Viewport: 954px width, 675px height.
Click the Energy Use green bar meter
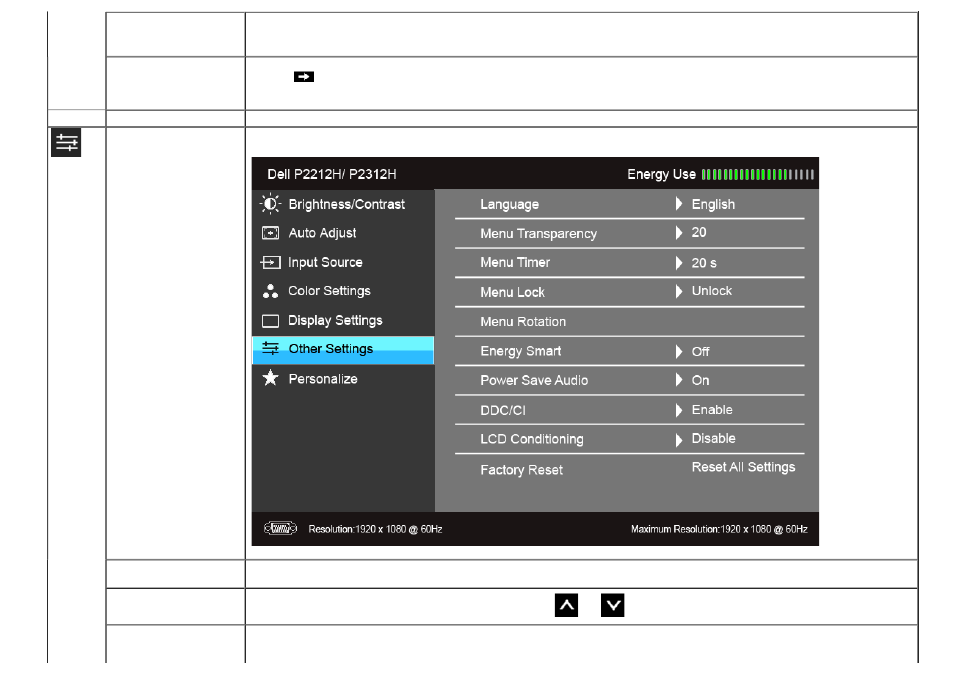757,175
